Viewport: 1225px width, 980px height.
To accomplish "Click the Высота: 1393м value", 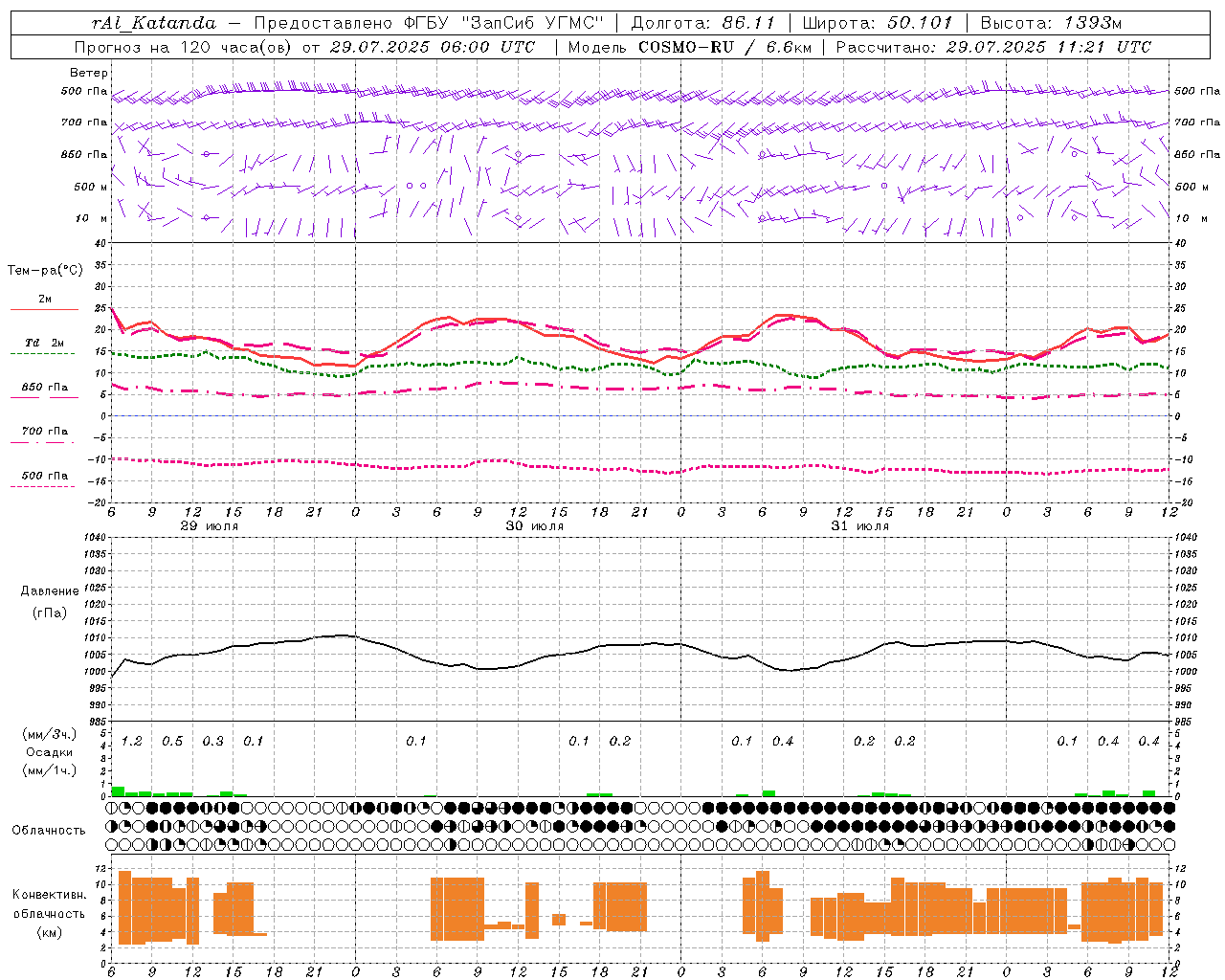I will coord(1051,23).
